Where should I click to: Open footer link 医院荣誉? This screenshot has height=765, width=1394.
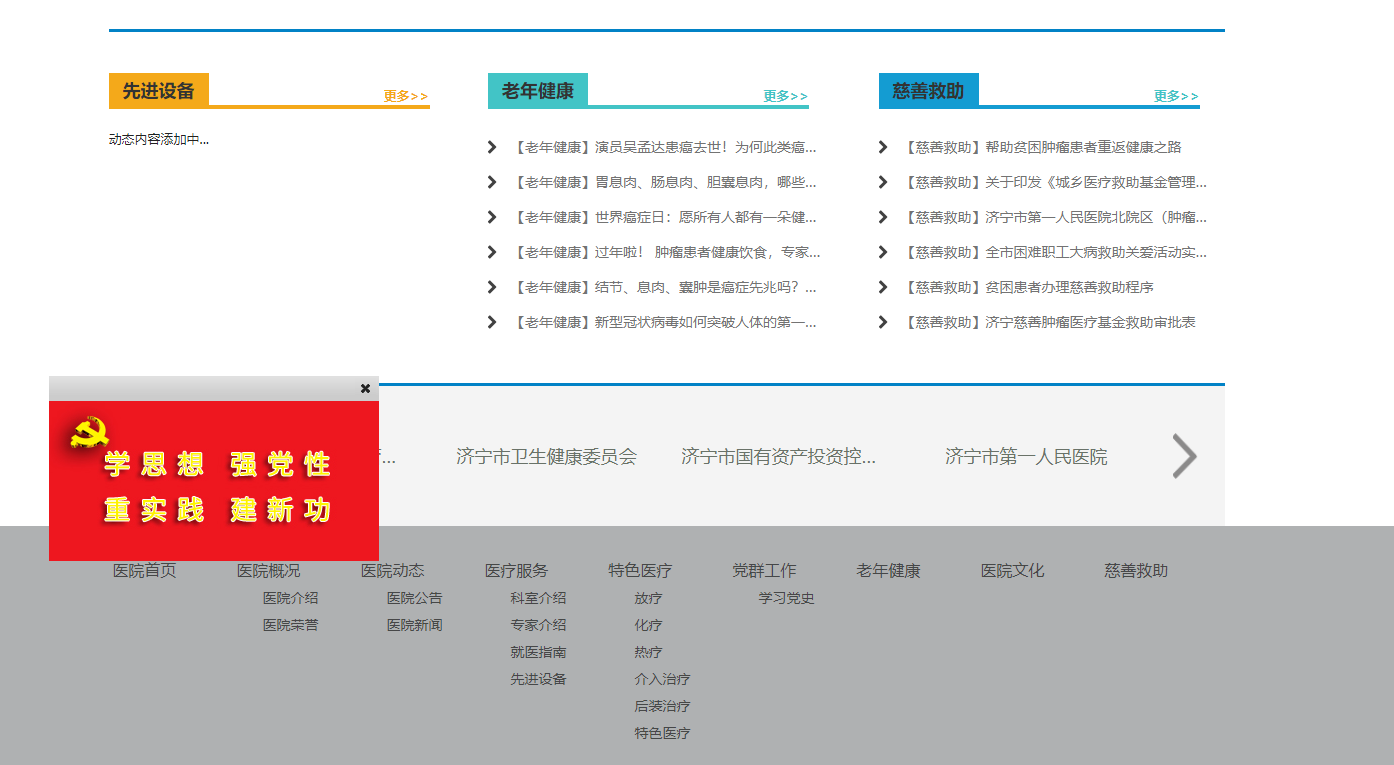click(x=291, y=625)
